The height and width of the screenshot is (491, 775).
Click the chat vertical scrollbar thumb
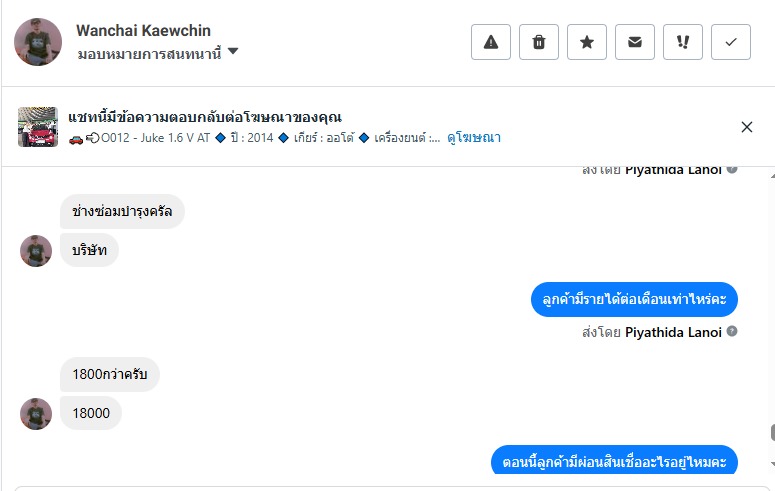(771, 433)
